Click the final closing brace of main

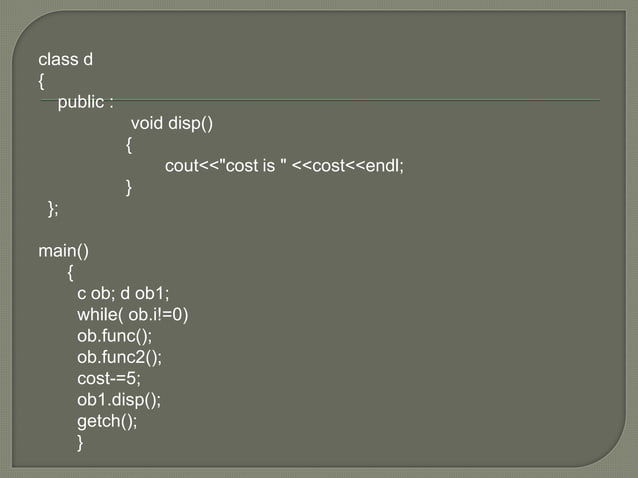[x=81, y=443]
